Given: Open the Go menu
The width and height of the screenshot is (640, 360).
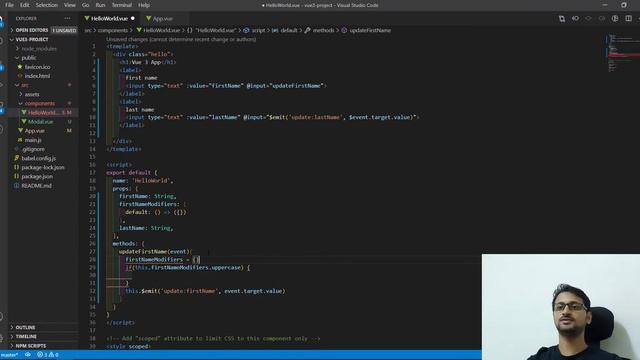Looking at the screenshot, I should 85,5.
